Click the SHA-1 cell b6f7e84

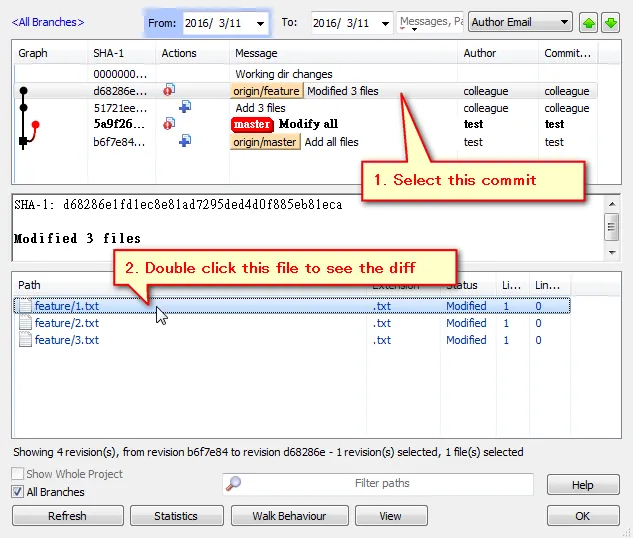tap(119, 142)
